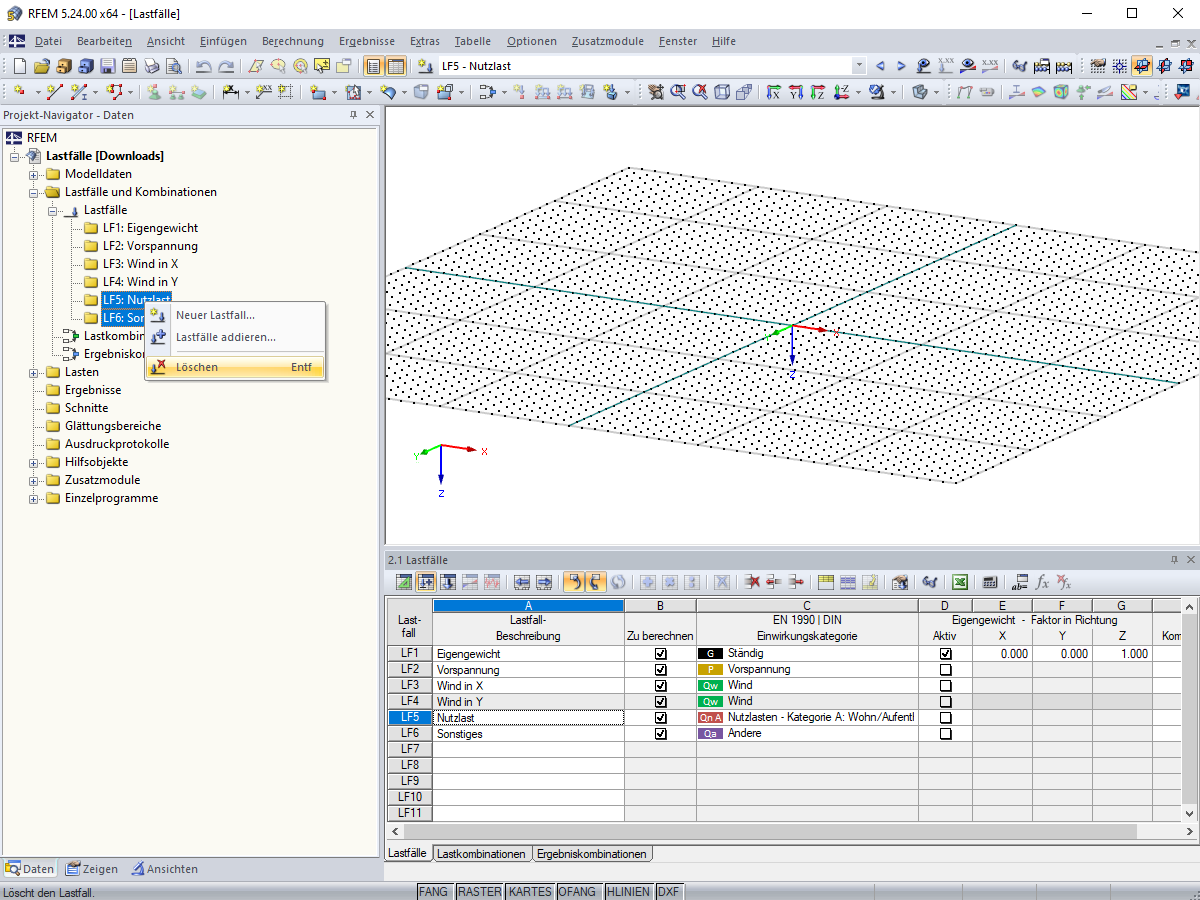Viewport: 1200px width, 900px height.
Task: Switch to the Lastkombinationen table tab
Action: coord(481,854)
